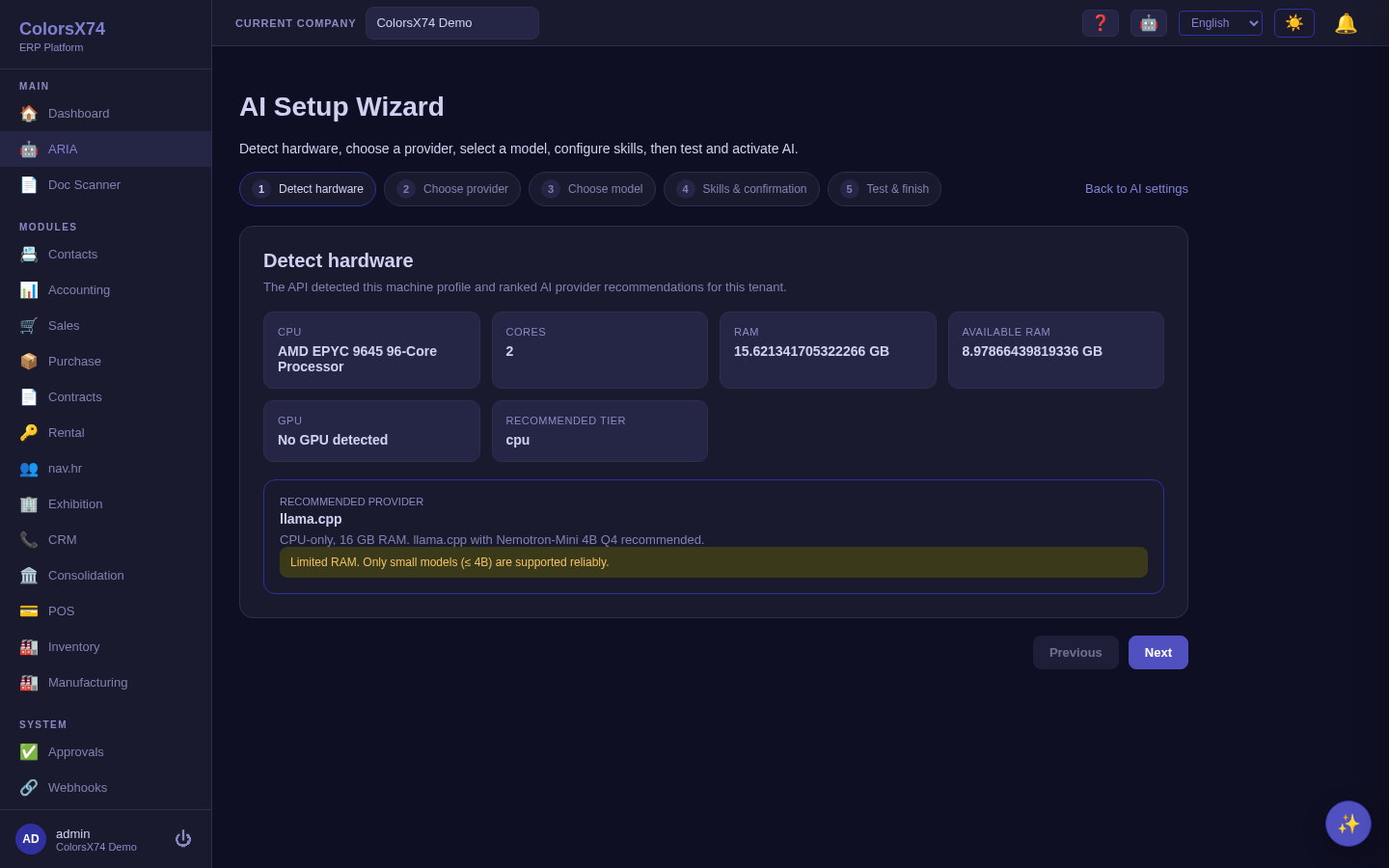
Task: Select the AMD EPYC 9645 CPU value
Action: pyautogui.click(x=357, y=359)
